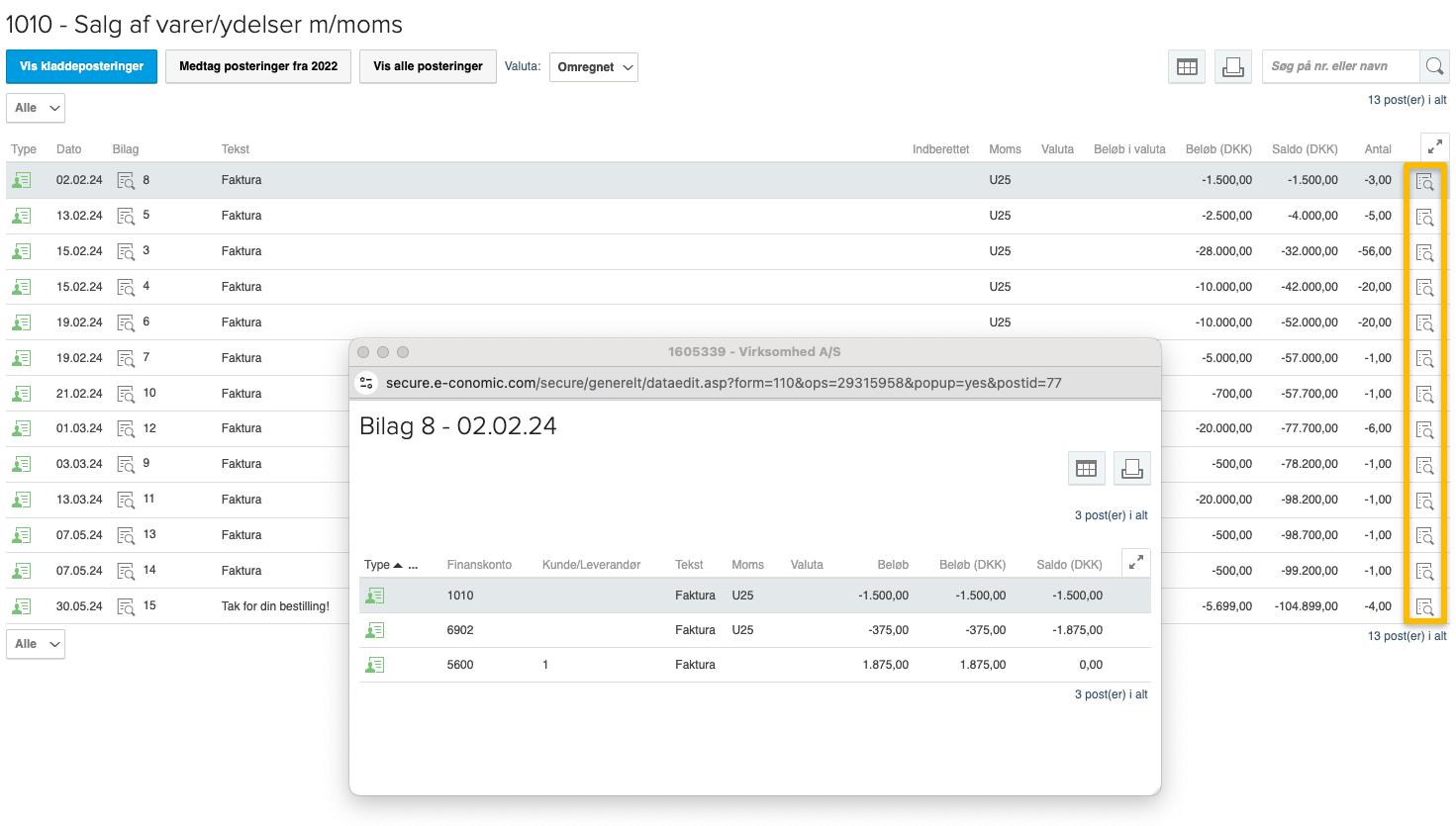Click site info icon in popup address bar
The height and width of the screenshot is (826, 1456).
pos(366,383)
